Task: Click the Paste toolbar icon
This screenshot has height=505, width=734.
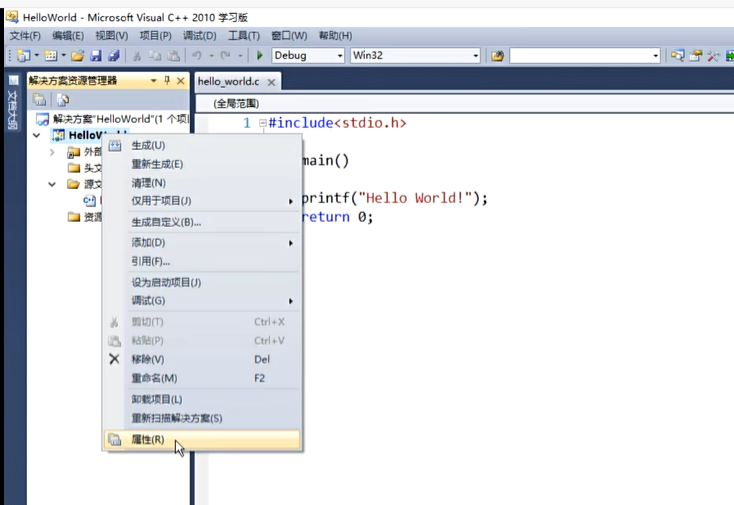Action: (173, 56)
